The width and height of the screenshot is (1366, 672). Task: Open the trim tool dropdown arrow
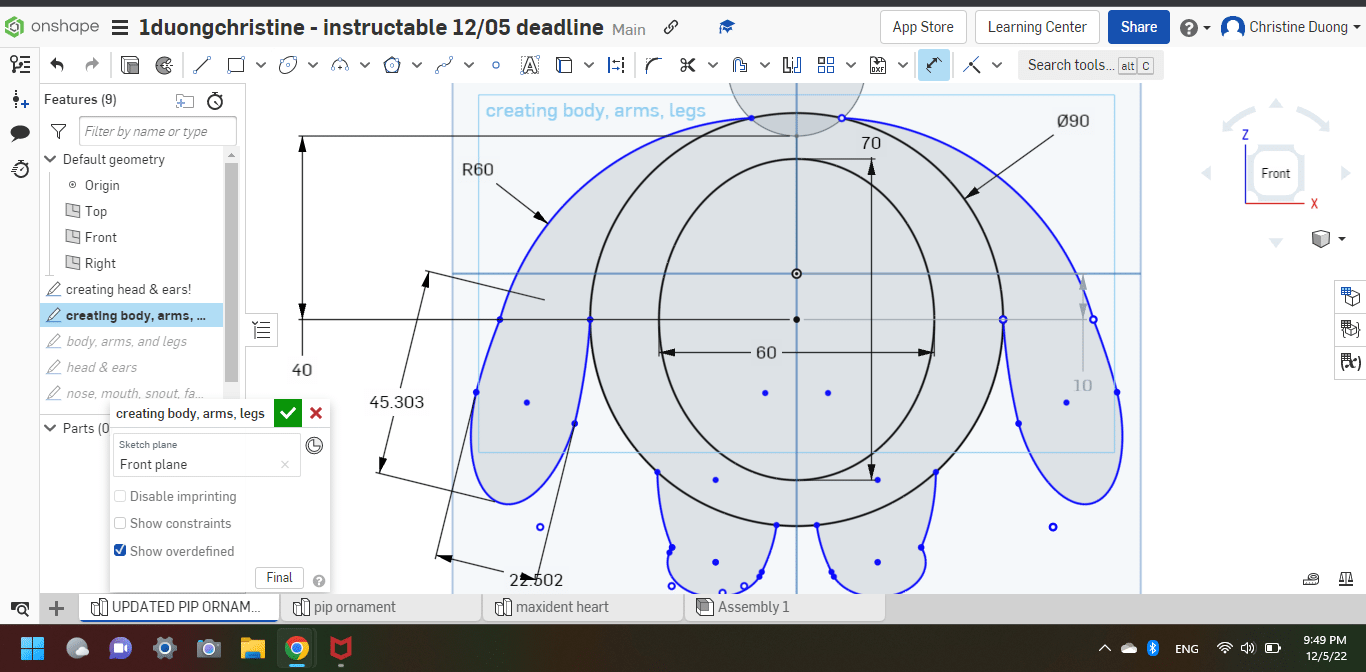pos(713,65)
